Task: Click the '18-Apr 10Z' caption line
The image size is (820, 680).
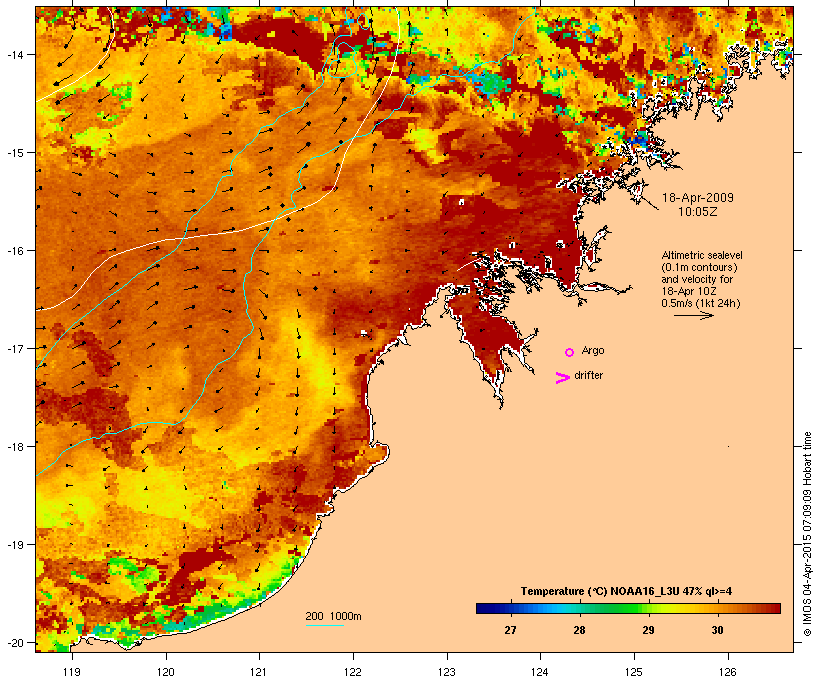Action: [x=689, y=291]
